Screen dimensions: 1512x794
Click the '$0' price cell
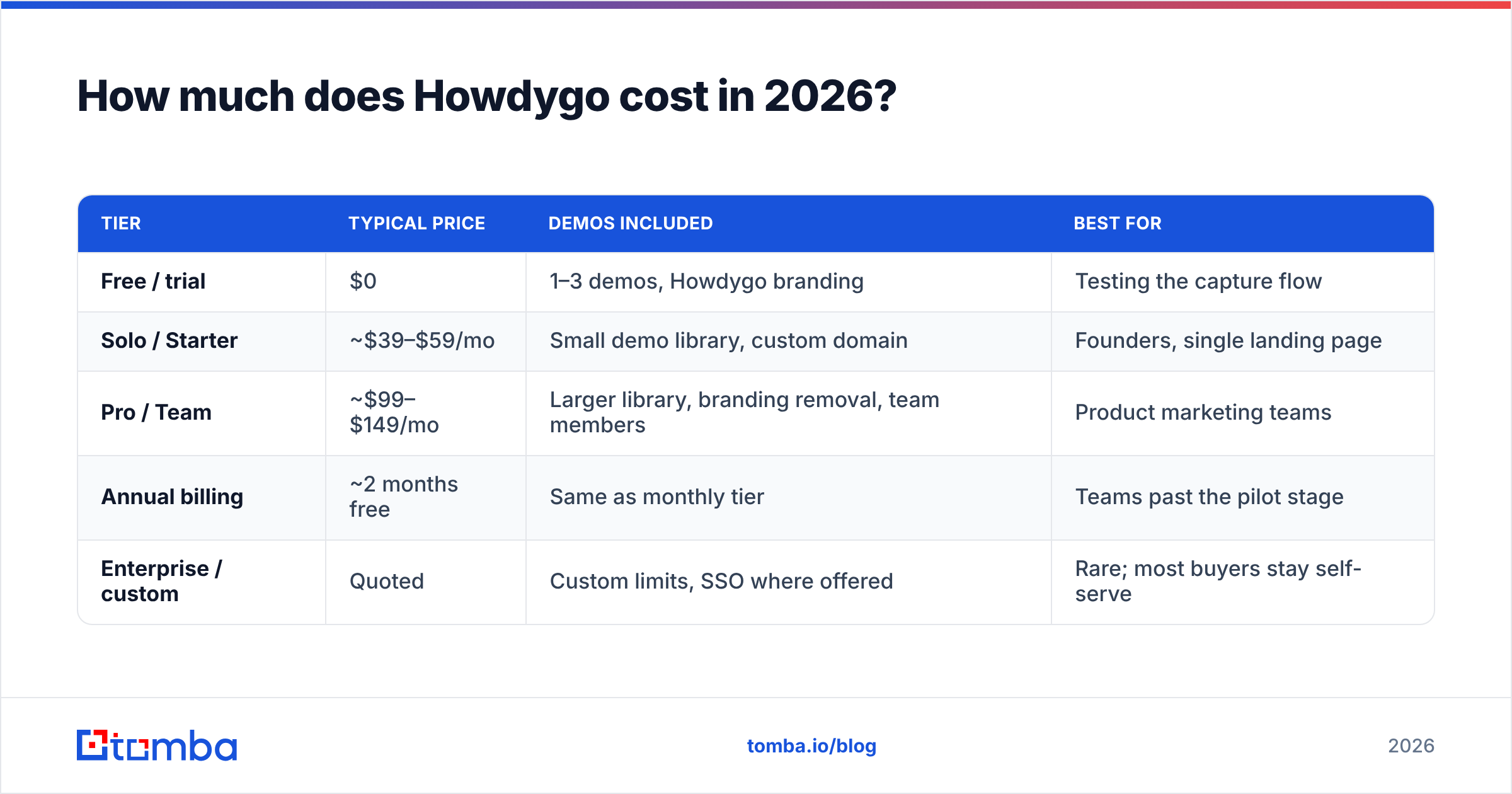pos(426,282)
